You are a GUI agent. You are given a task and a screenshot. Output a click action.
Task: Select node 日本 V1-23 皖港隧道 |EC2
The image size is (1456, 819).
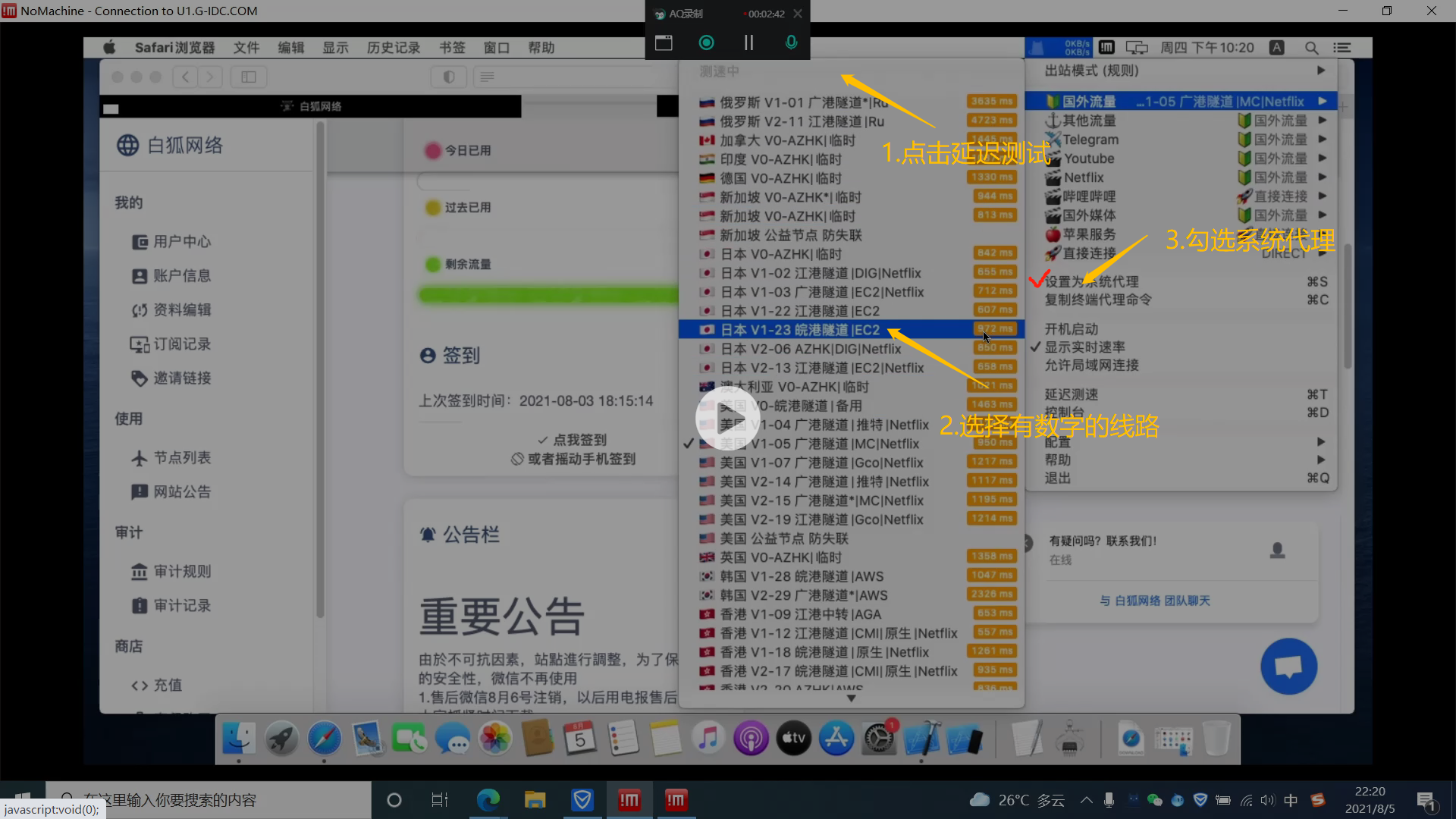tap(851, 330)
